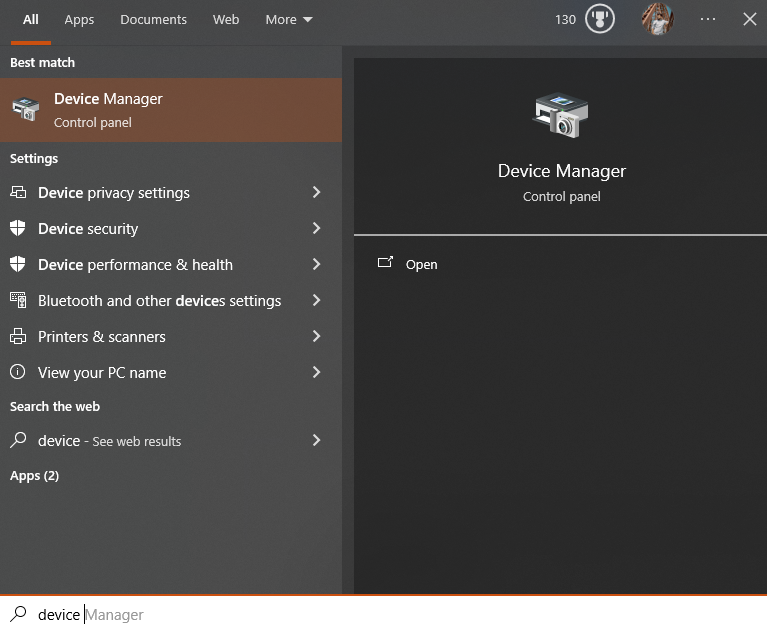The width and height of the screenshot is (767, 632).
Task: Click the Device Manager title in preview
Action: (x=562, y=171)
